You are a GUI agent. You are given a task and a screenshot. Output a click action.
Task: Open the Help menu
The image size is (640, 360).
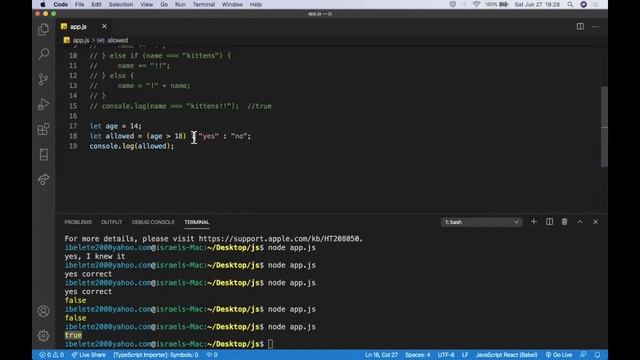point(256,4)
